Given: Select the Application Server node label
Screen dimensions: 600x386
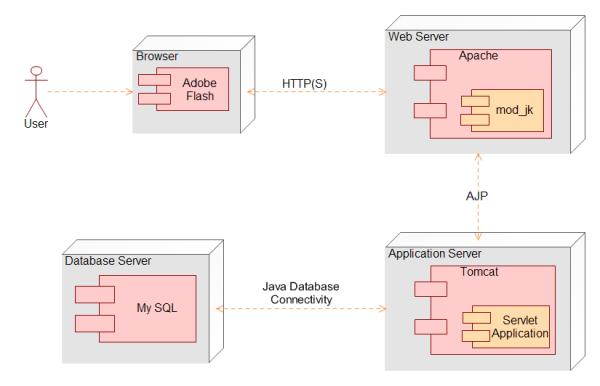Looking at the screenshot, I should (x=435, y=254).
